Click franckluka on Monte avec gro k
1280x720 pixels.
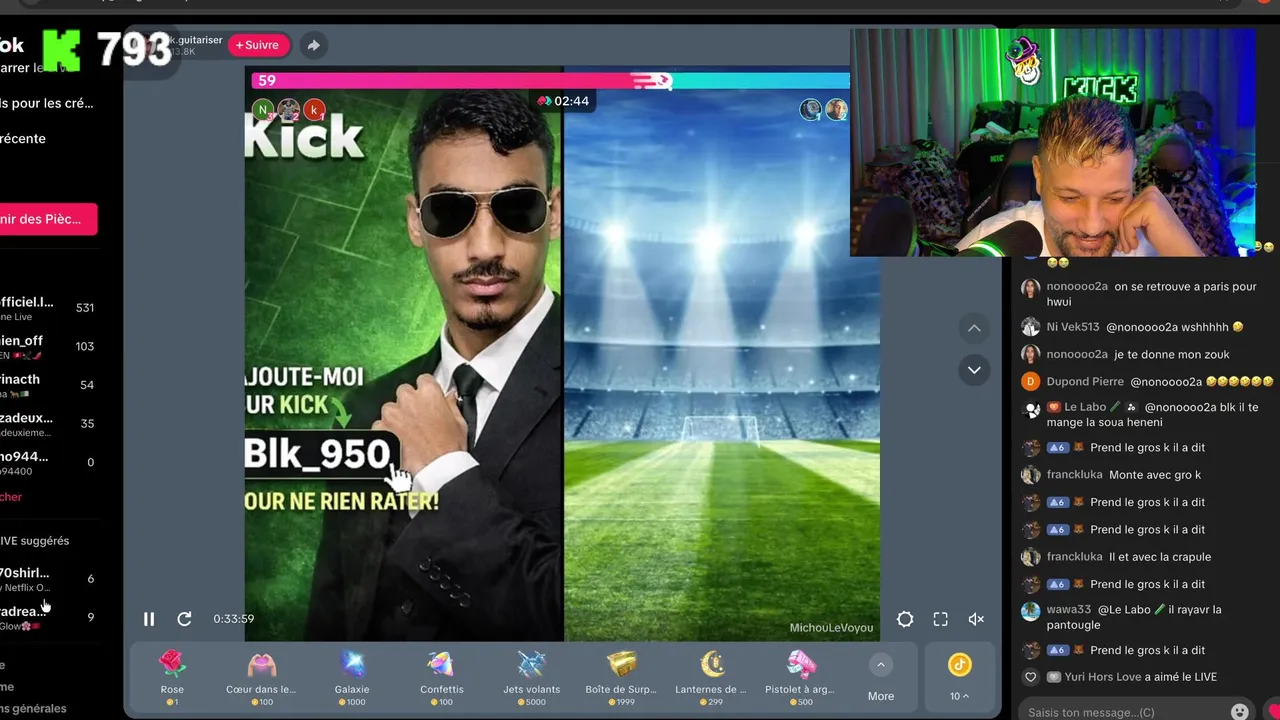coord(1075,475)
